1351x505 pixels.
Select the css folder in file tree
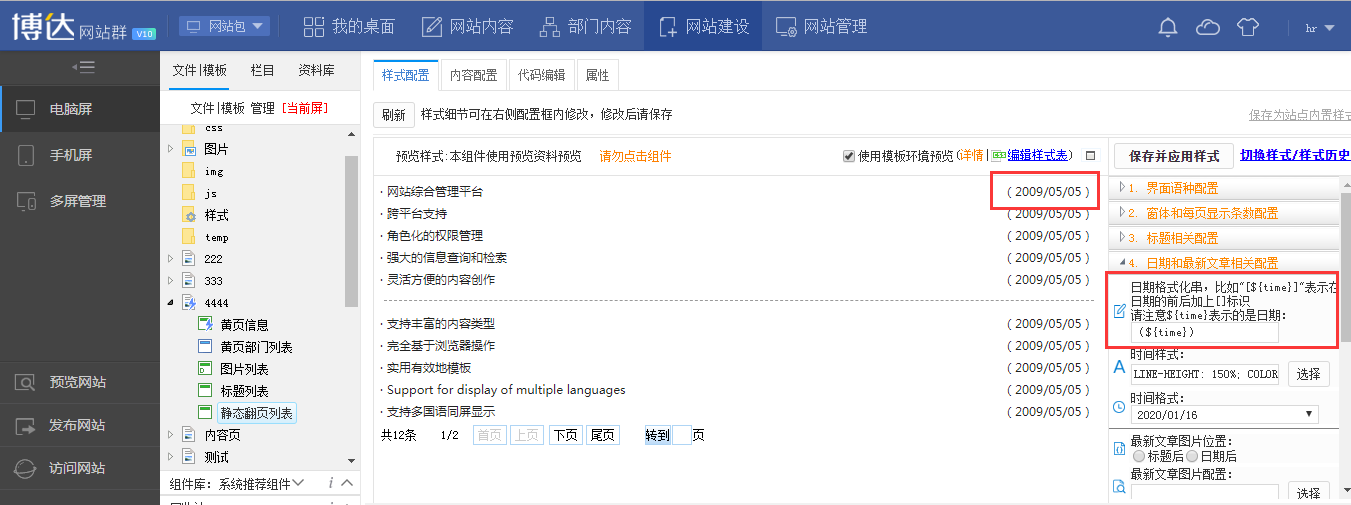click(213, 128)
